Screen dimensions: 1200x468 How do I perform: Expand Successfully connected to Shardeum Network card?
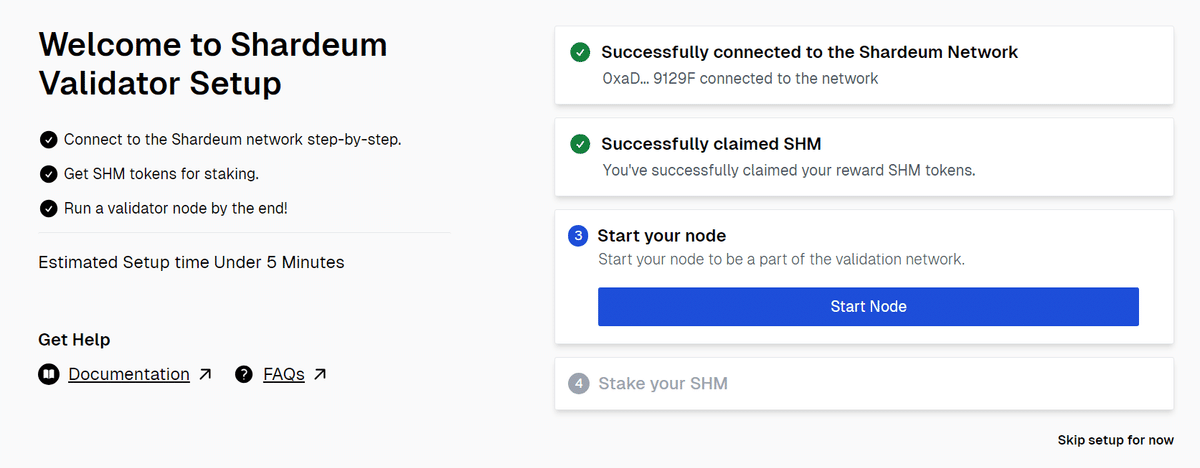coord(864,65)
